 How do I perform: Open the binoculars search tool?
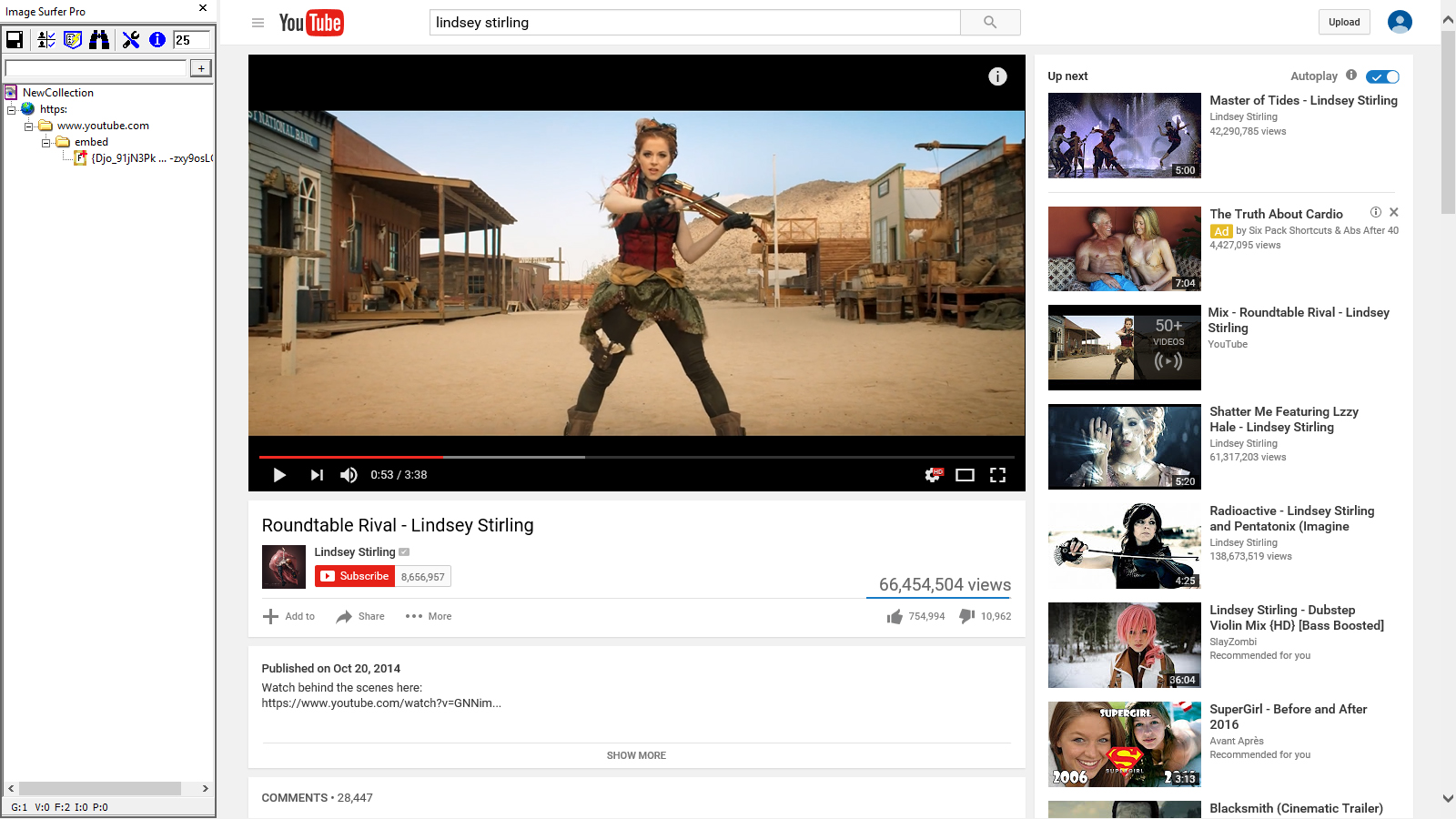pos(99,39)
